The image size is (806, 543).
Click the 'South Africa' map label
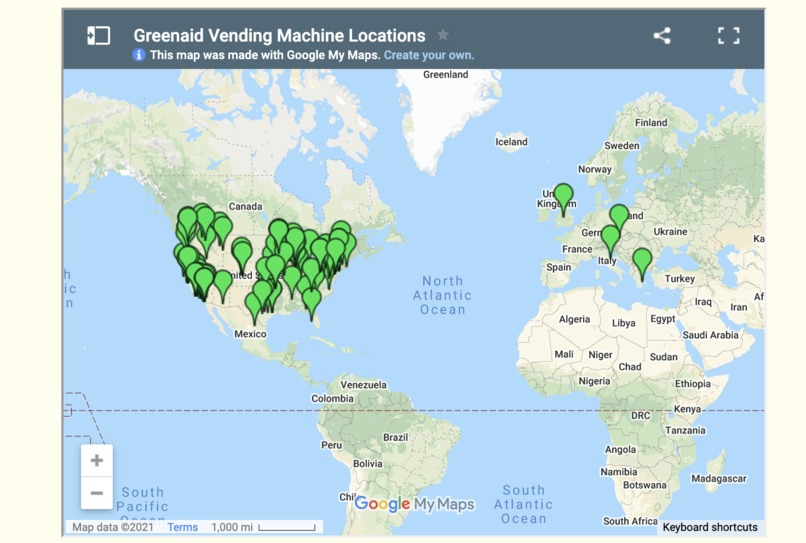[x=630, y=521]
